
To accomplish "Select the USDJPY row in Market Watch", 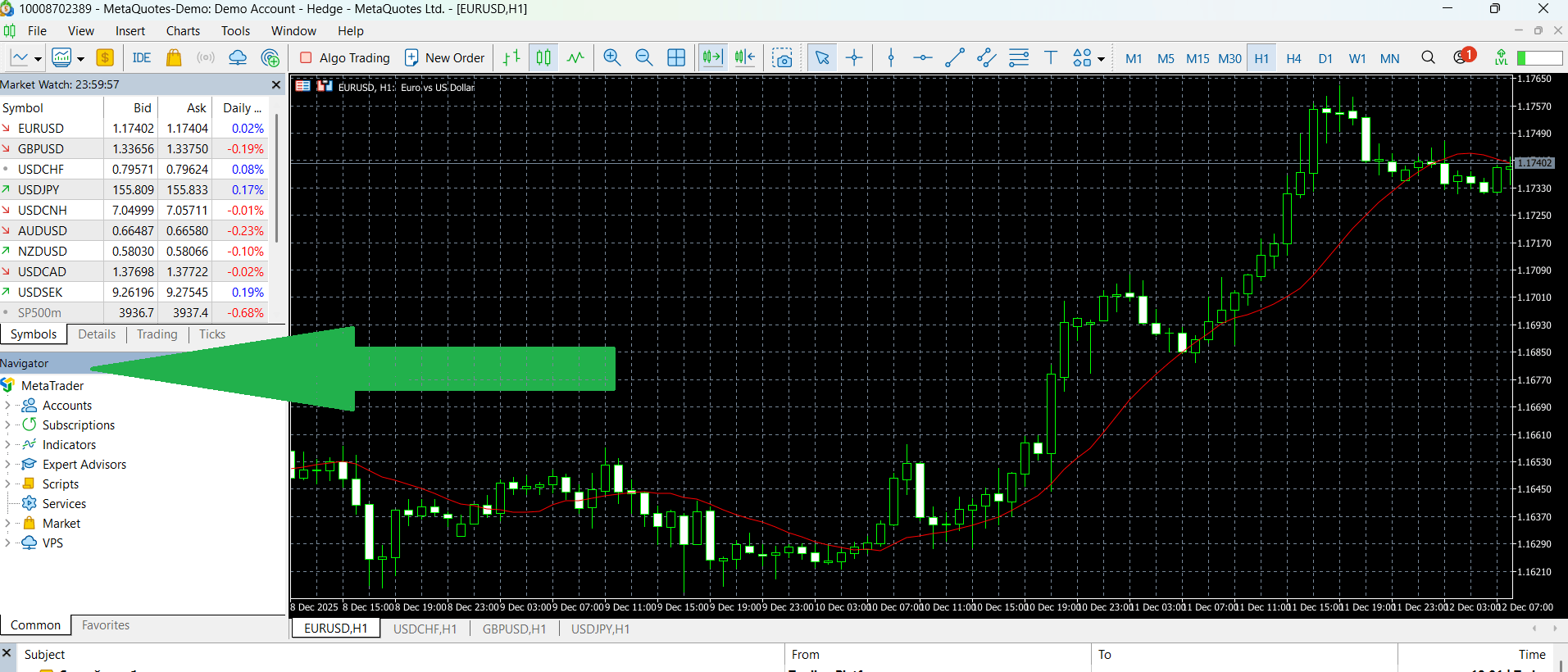I will (x=39, y=189).
